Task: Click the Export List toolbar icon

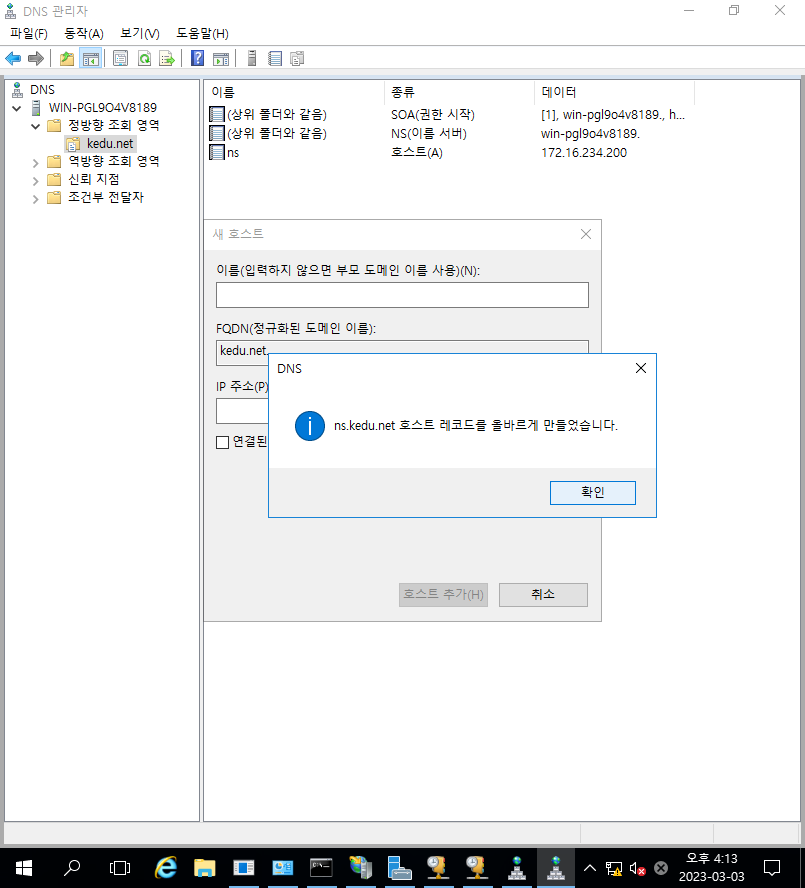Action: click(167, 58)
